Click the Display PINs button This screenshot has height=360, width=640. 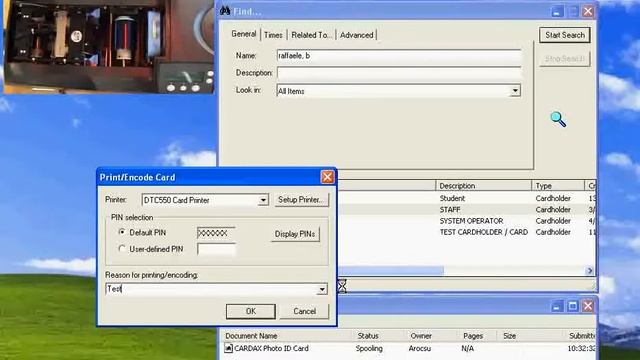pyautogui.click(x=295, y=234)
